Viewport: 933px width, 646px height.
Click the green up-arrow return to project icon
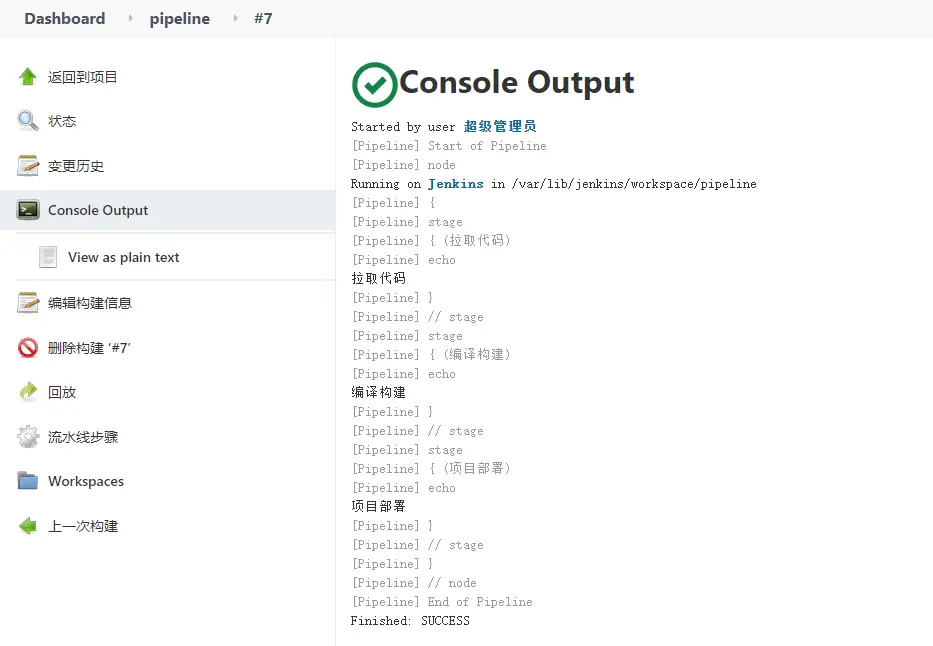tap(28, 77)
